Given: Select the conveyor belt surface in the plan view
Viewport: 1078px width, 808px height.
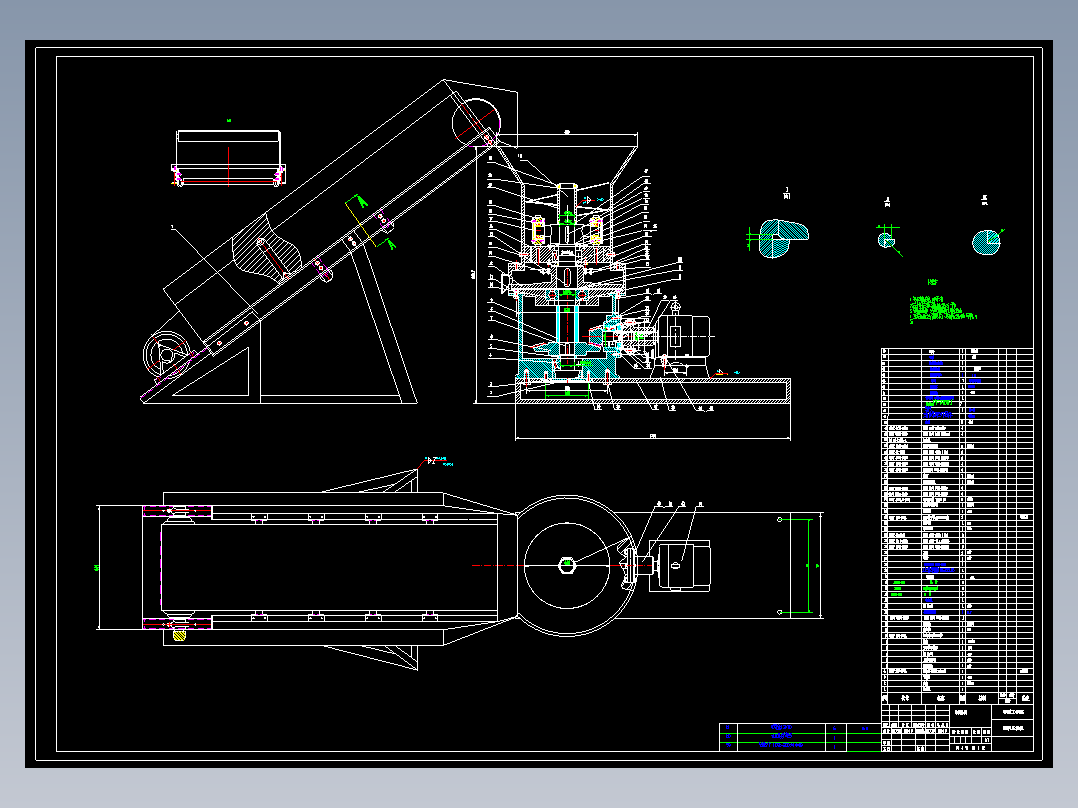Looking at the screenshot, I should (x=329, y=567).
